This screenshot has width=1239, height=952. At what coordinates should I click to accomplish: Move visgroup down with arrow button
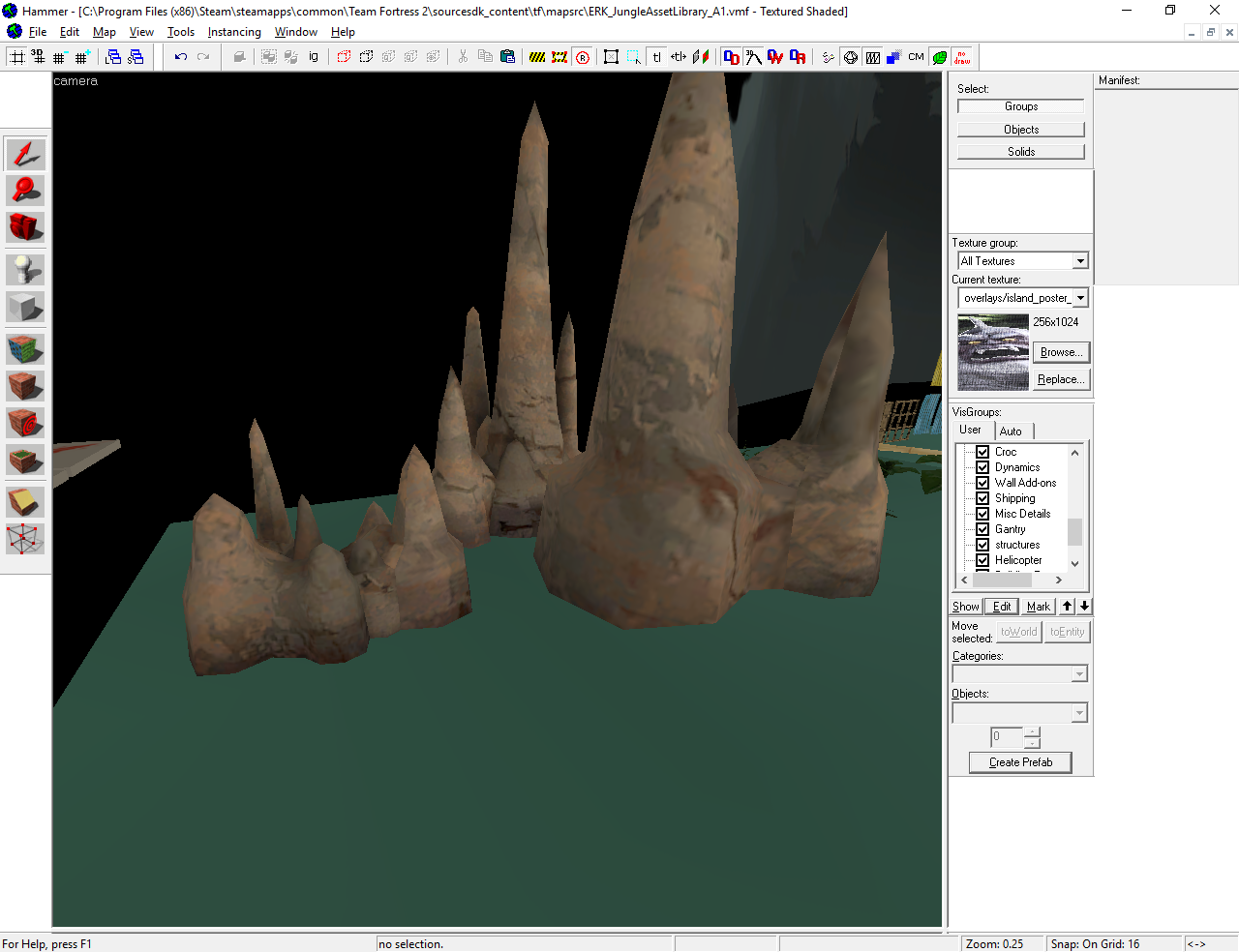click(x=1085, y=606)
